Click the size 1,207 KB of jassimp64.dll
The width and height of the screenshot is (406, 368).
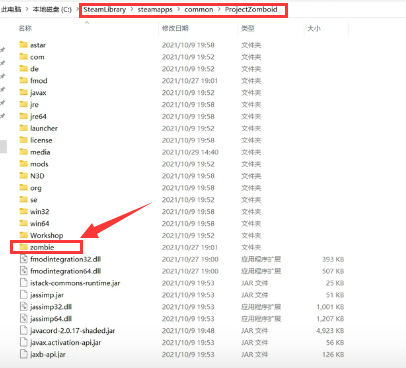(330, 319)
